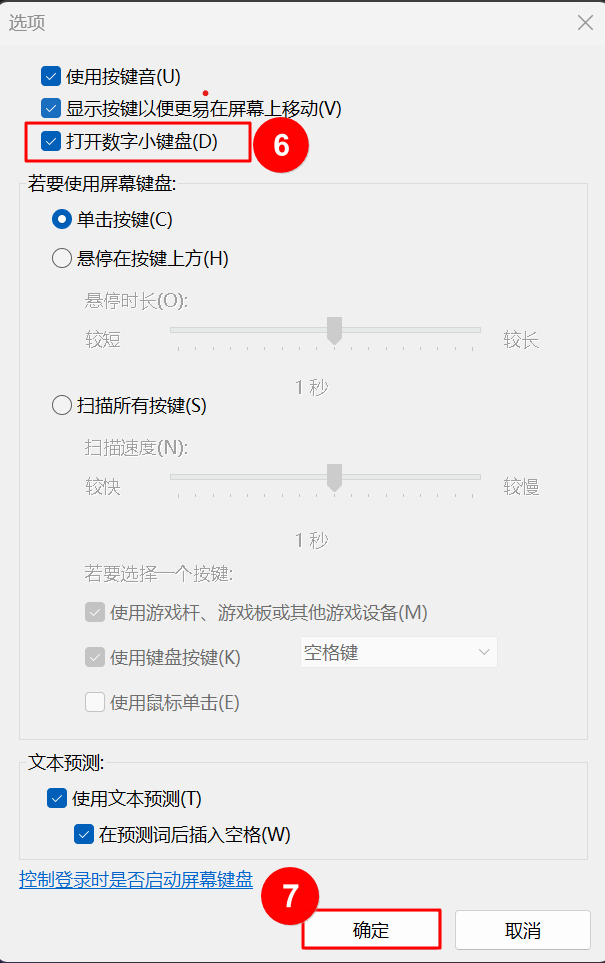The width and height of the screenshot is (605, 963).
Task: Open 控制登录时是否启动屏幕键盘 link
Action: [x=136, y=880]
